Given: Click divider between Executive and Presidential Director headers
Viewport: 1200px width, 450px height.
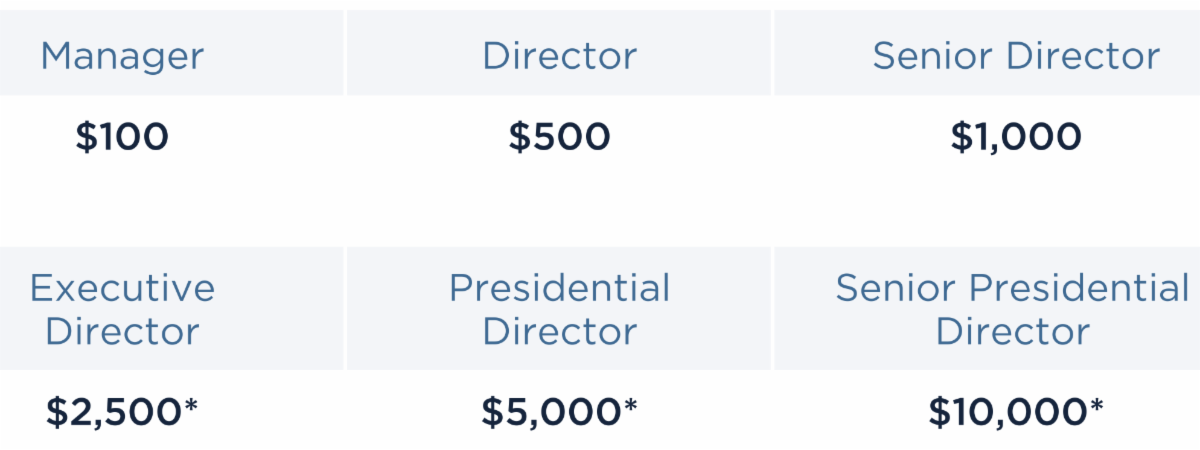Looking at the screenshot, I should click(x=345, y=308).
